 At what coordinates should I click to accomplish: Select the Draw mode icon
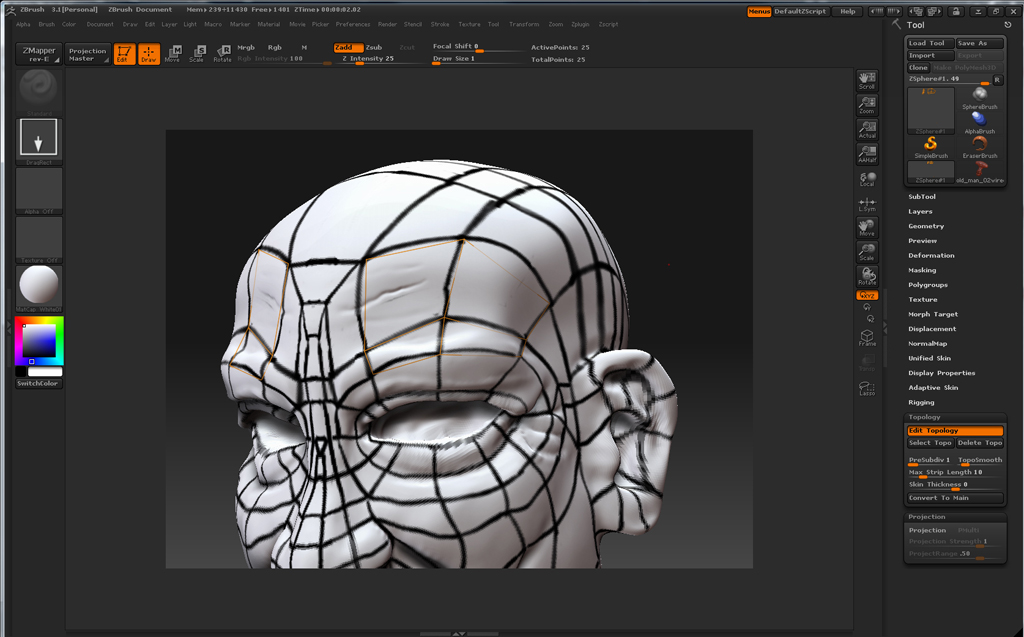coord(149,54)
